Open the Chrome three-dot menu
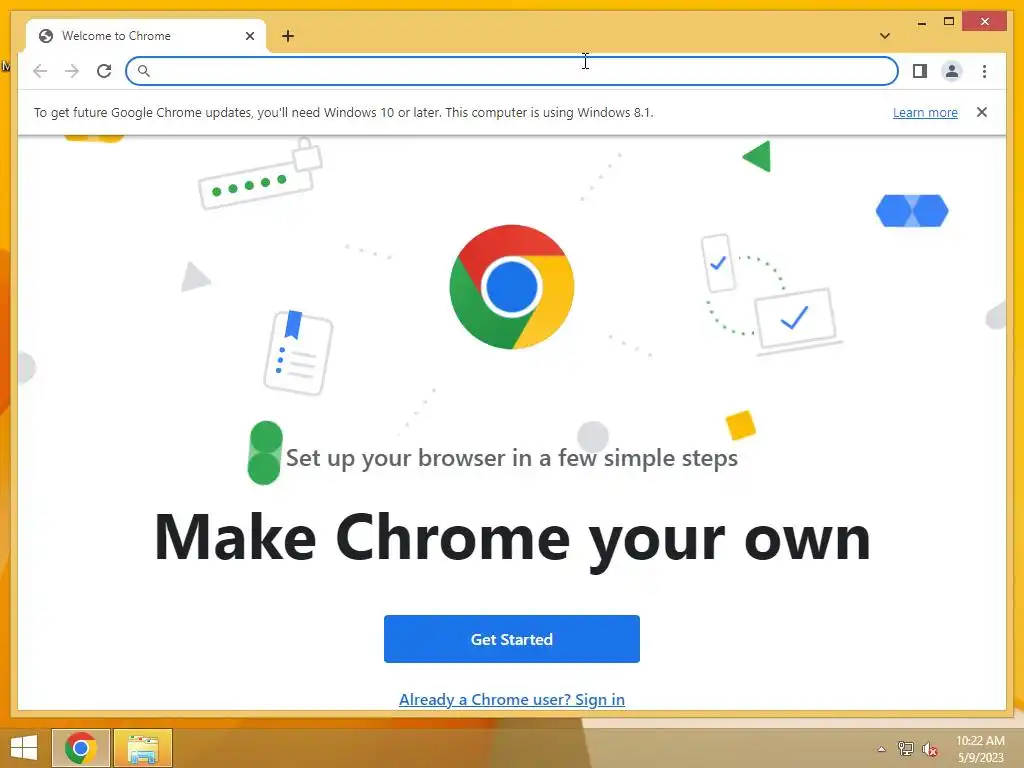Screen dimensions: 1024x768 pyautogui.click(x=984, y=71)
